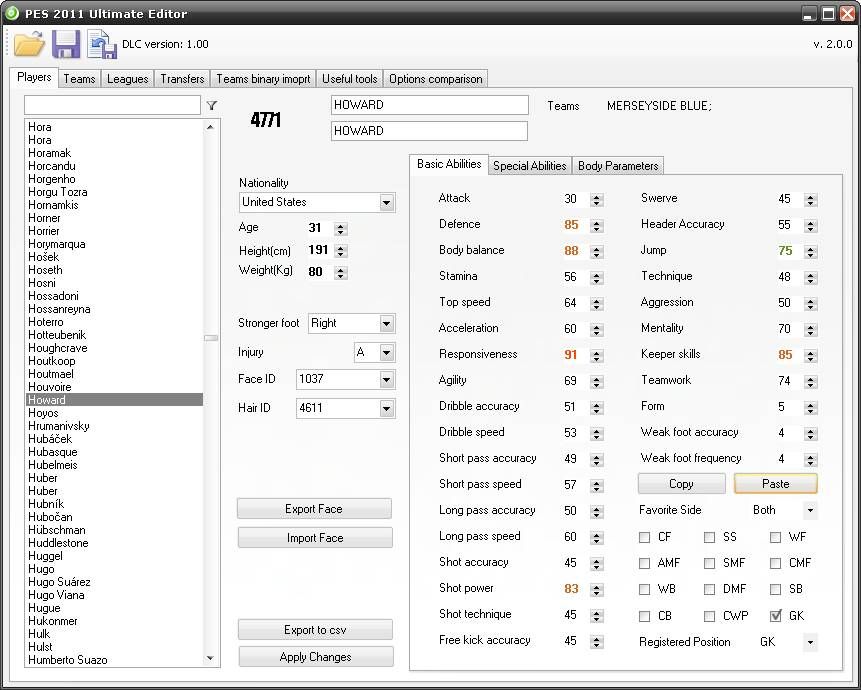This screenshot has height=690, width=861.
Task: Select Hulk in the player list
Action: click(39, 634)
